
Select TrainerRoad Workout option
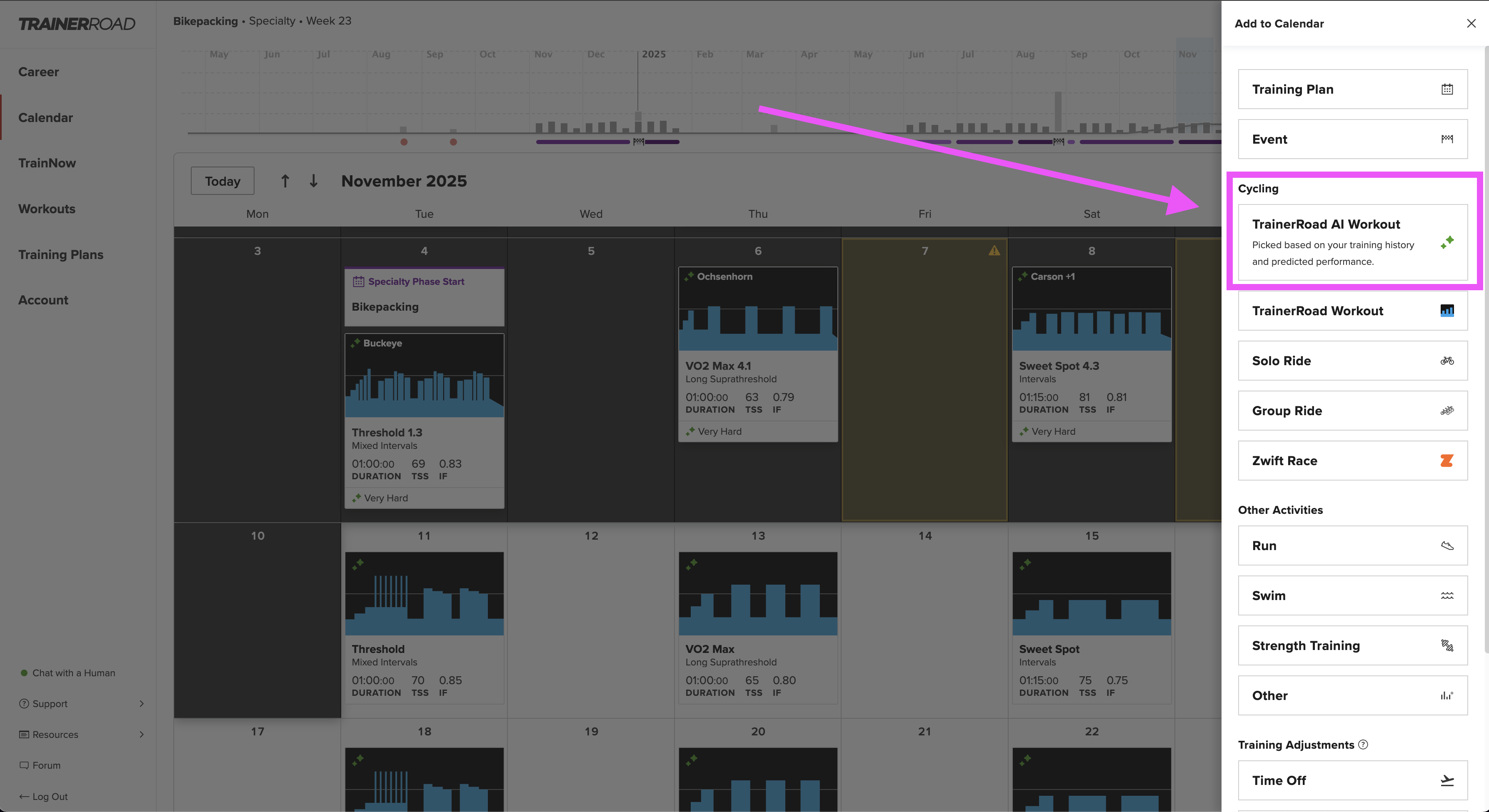click(1353, 310)
